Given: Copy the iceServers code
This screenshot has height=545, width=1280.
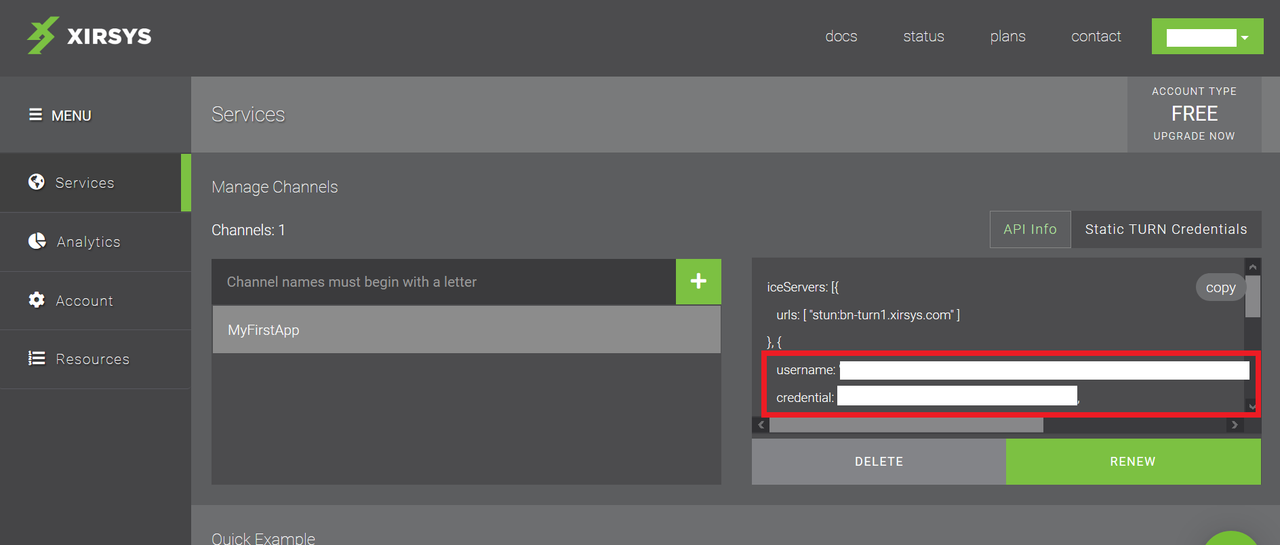Looking at the screenshot, I should tap(1220, 287).
